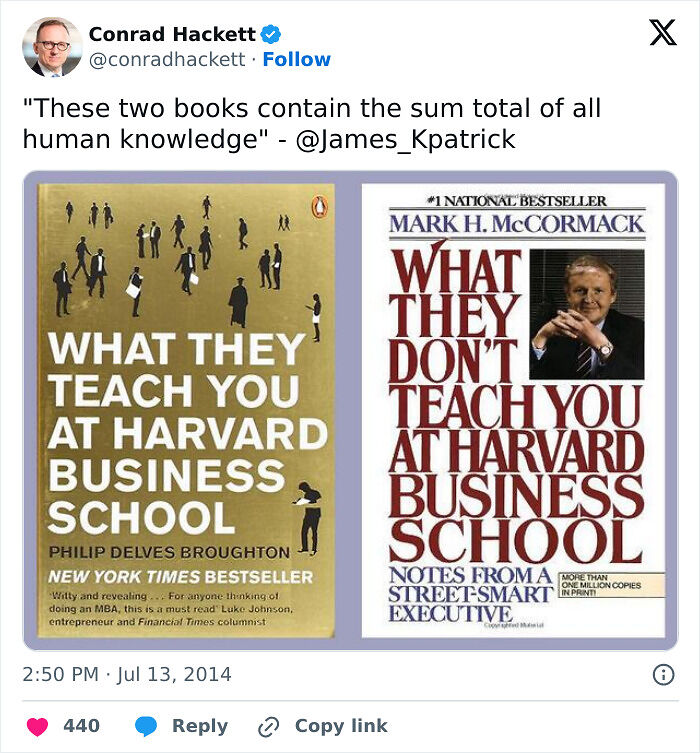Click the tweet info icon
Image resolution: width=700 pixels, height=753 pixels.
tap(662, 675)
